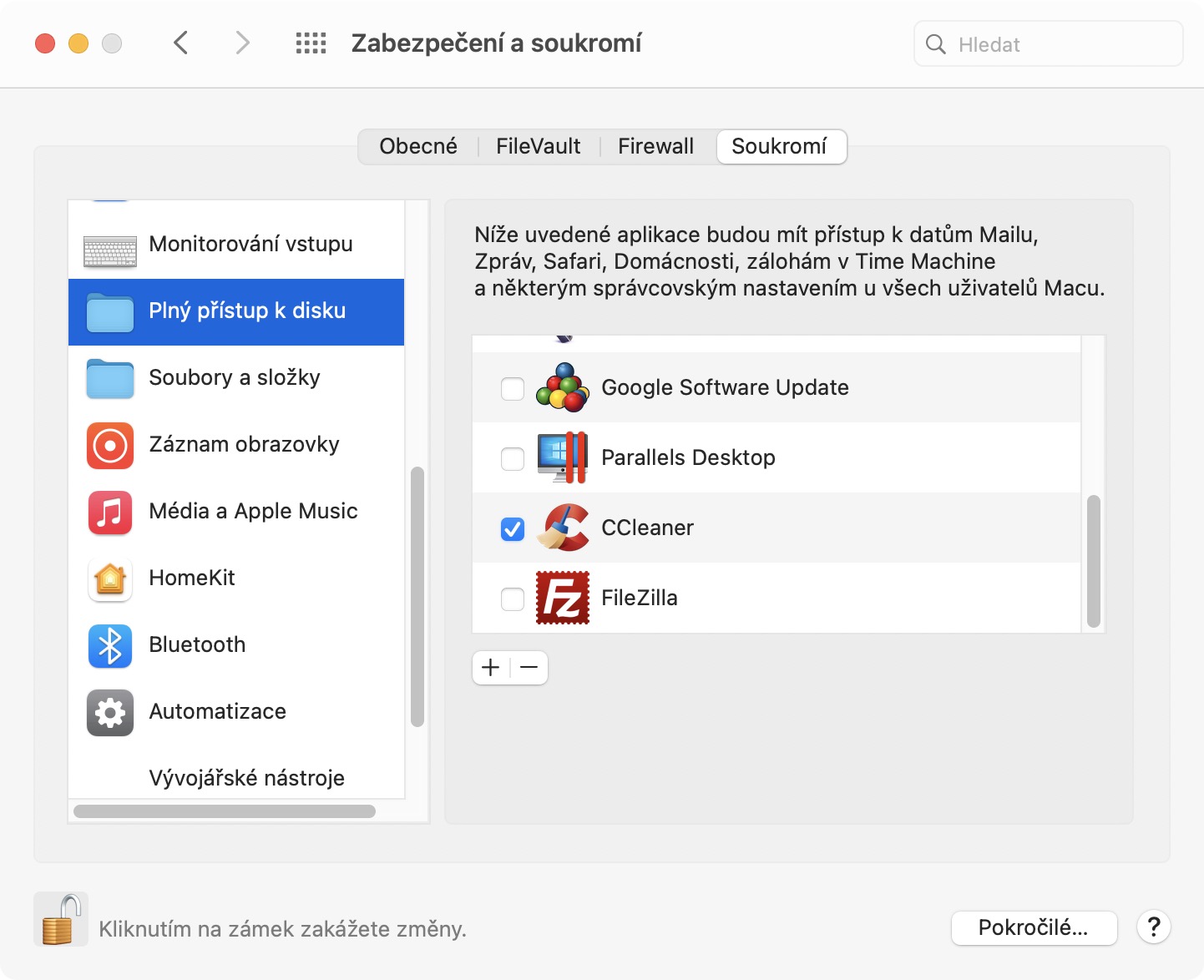This screenshot has width=1204, height=980.
Task: Select the Záznam obrazovky record icon
Action: pyautogui.click(x=110, y=445)
